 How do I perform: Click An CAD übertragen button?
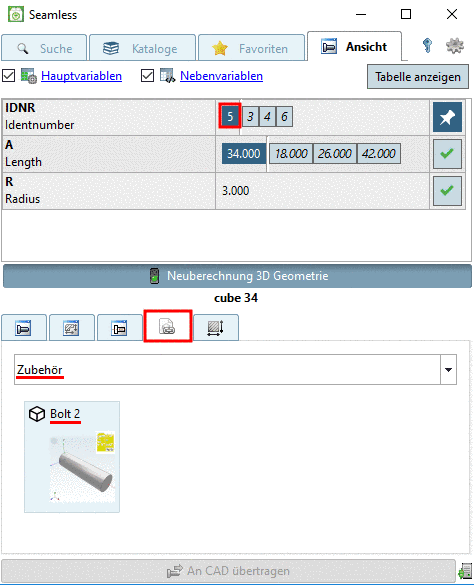(228, 571)
